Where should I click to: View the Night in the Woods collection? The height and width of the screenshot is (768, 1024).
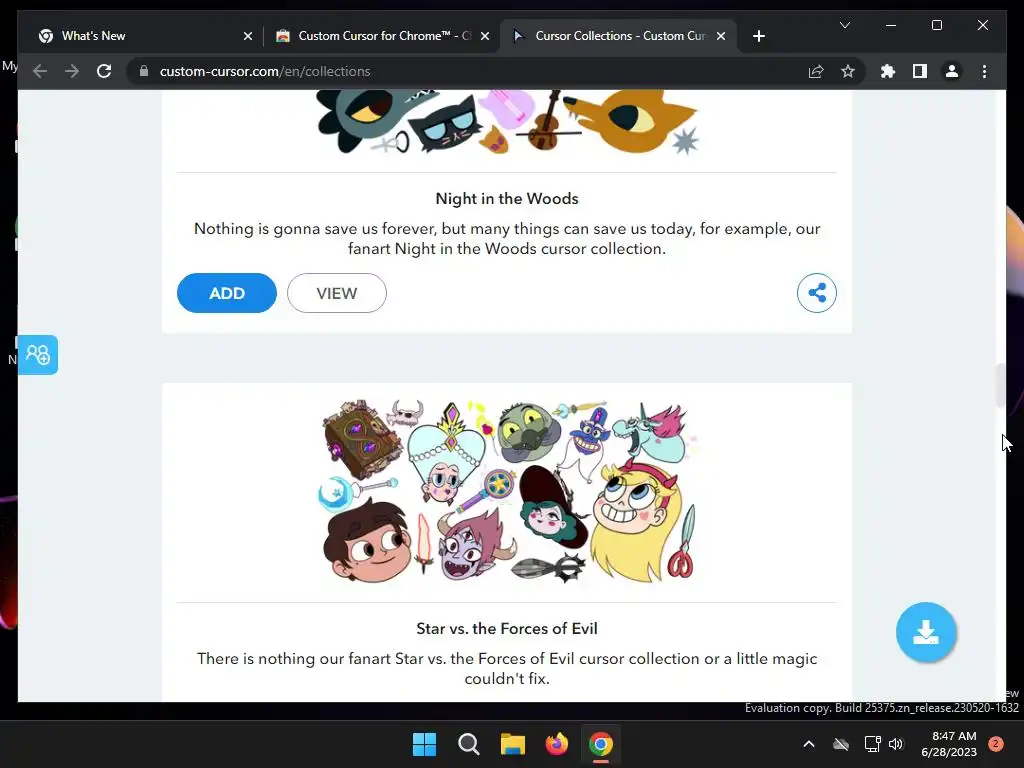[336, 293]
